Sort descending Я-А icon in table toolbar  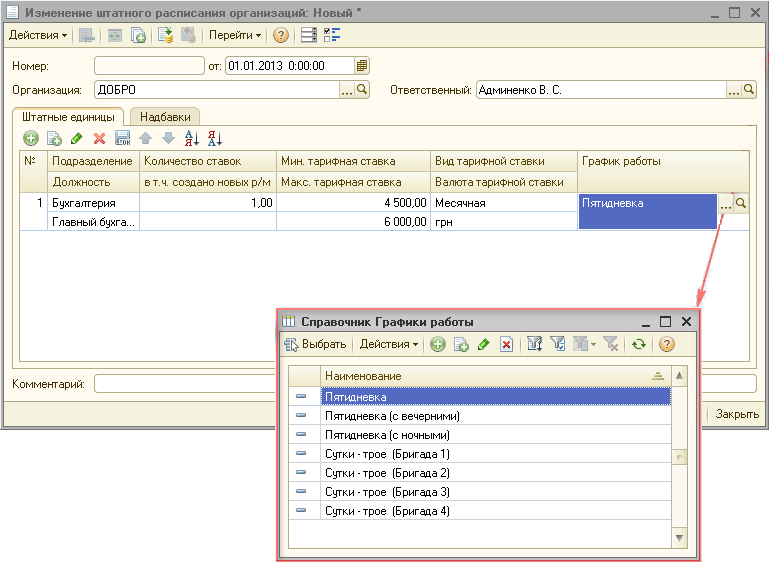215,138
